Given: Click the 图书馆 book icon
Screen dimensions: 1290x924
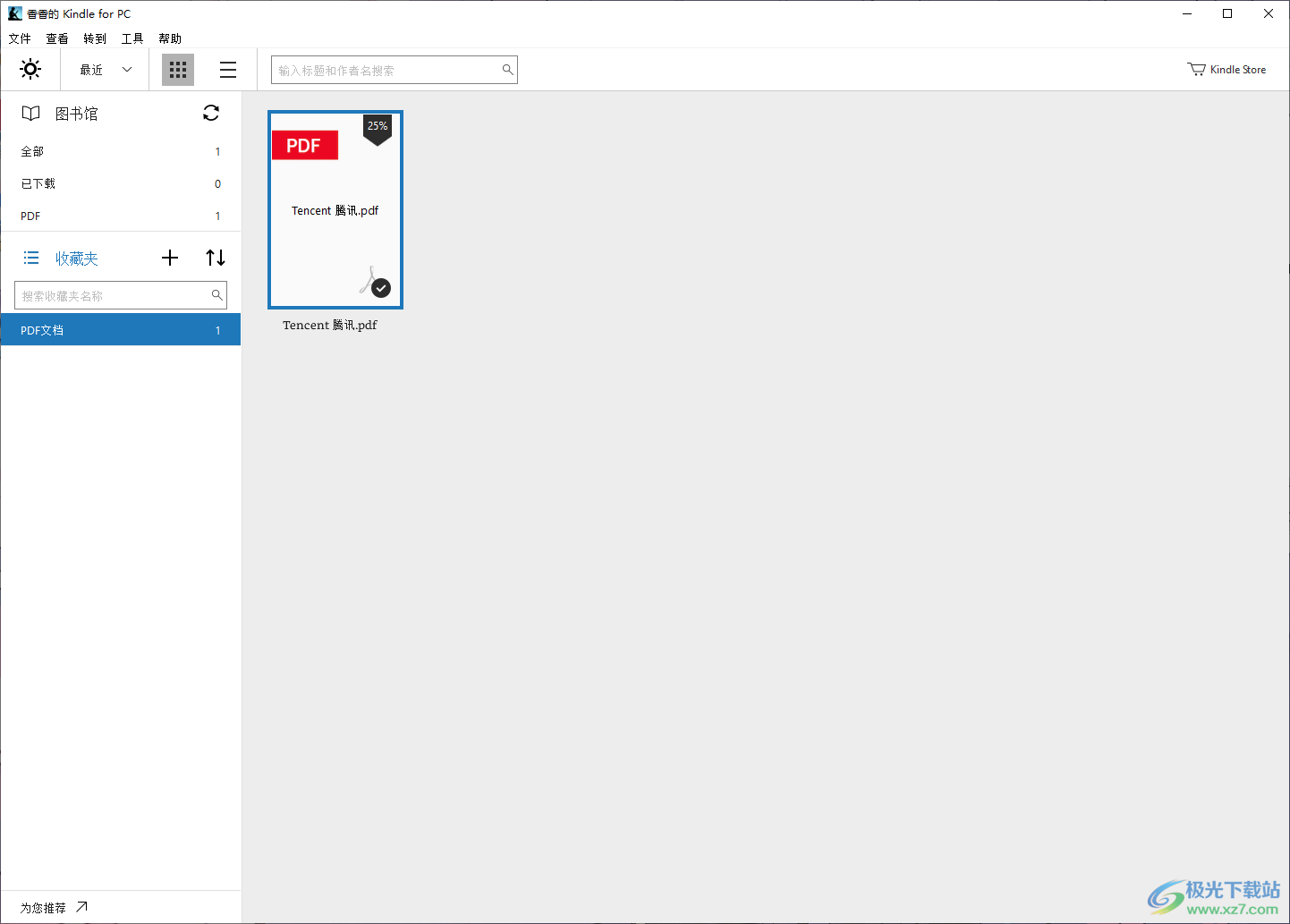Looking at the screenshot, I should [x=31, y=114].
